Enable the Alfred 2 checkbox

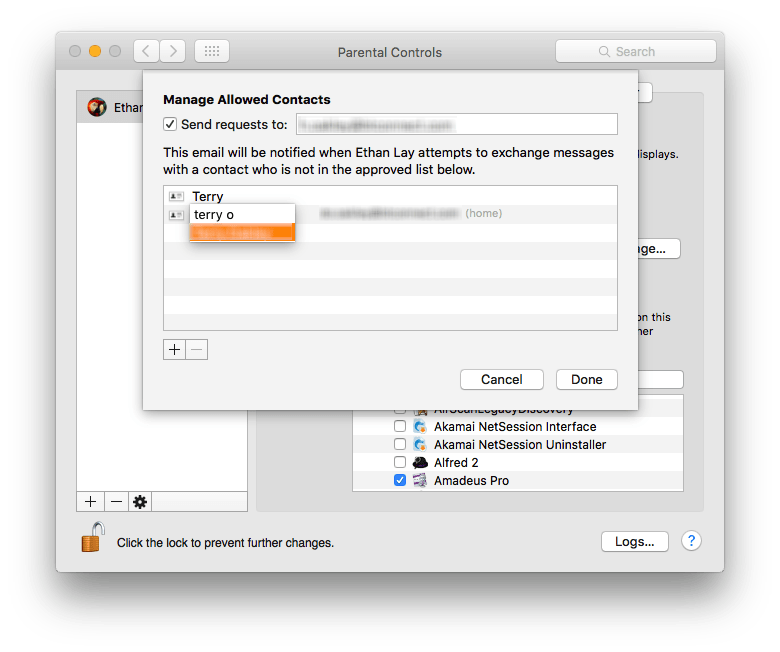click(x=400, y=463)
